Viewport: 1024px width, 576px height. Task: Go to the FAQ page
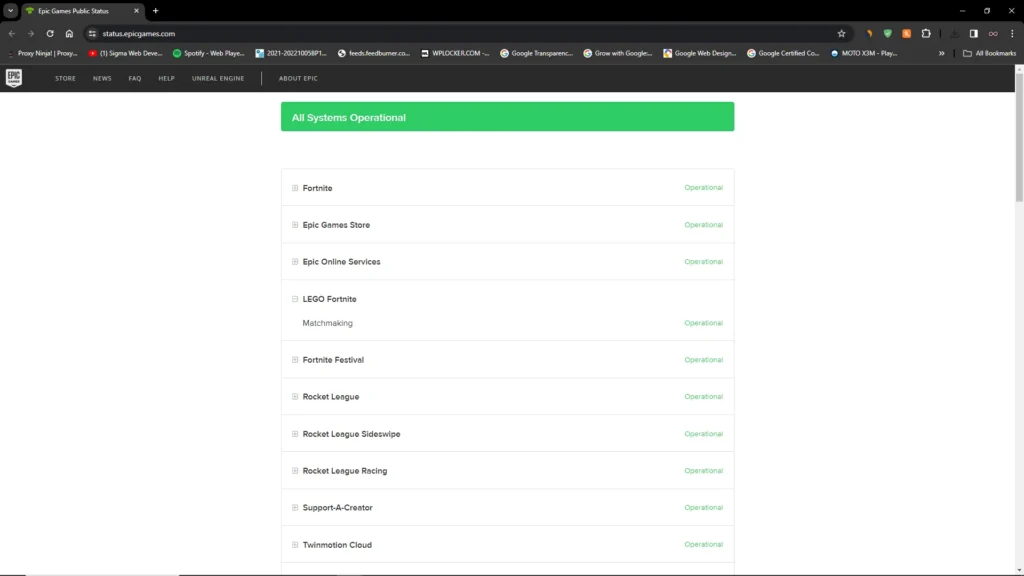(x=135, y=78)
